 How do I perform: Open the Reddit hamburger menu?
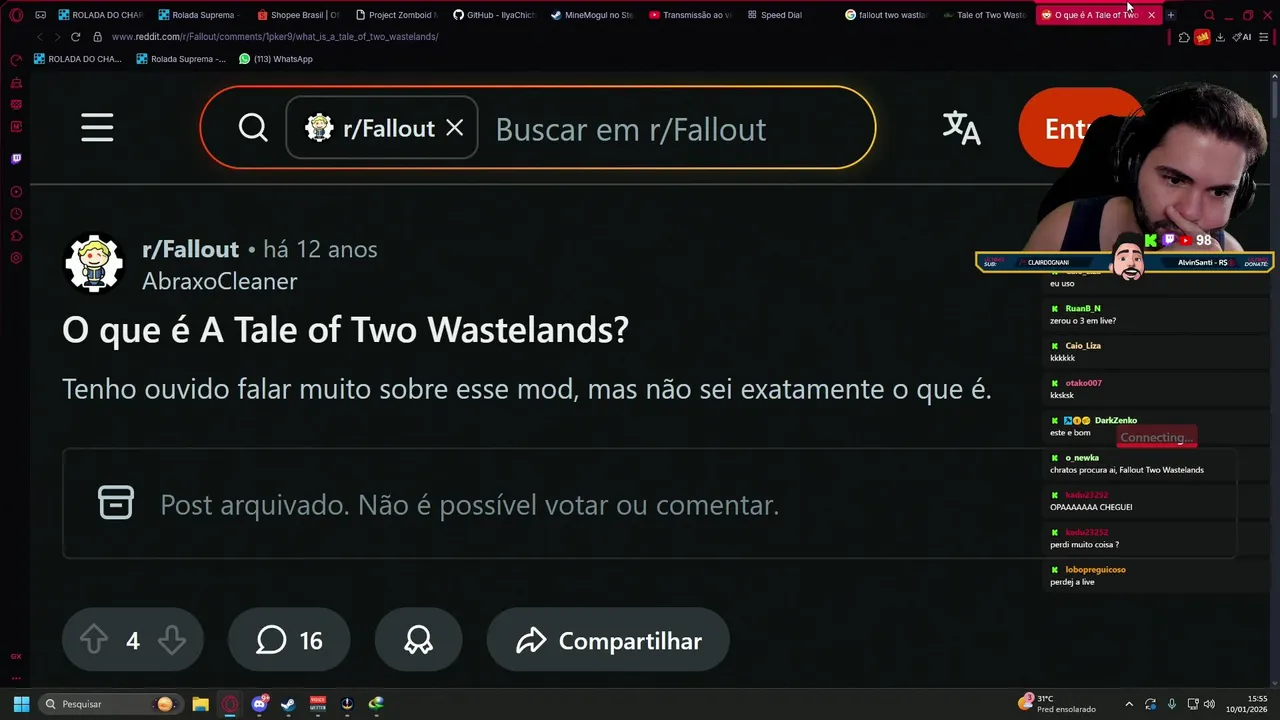pyautogui.click(x=97, y=128)
